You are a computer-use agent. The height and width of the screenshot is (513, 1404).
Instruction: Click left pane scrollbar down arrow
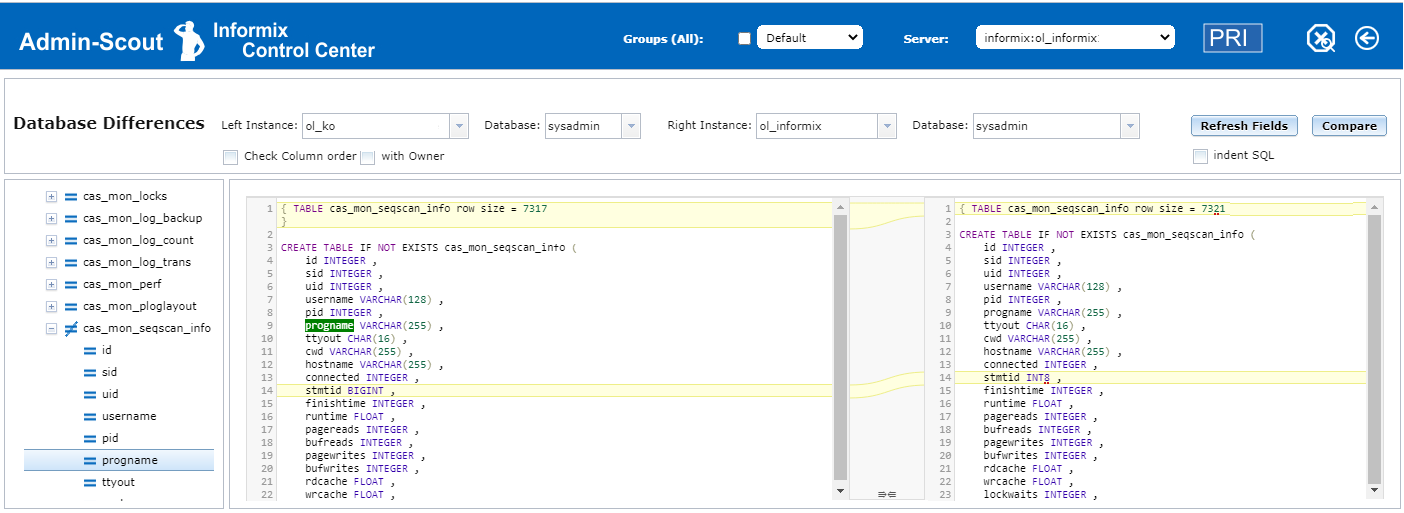840,491
